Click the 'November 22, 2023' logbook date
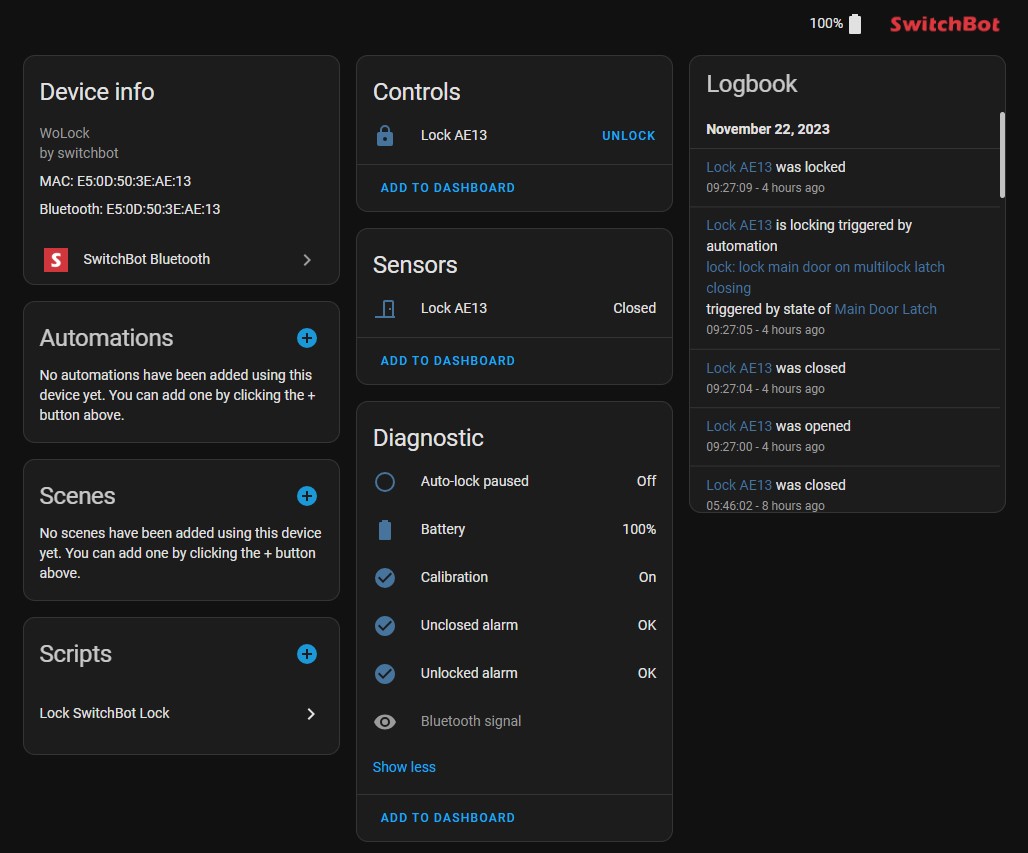The height and width of the screenshot is (853, 1028). click(768, 129)
